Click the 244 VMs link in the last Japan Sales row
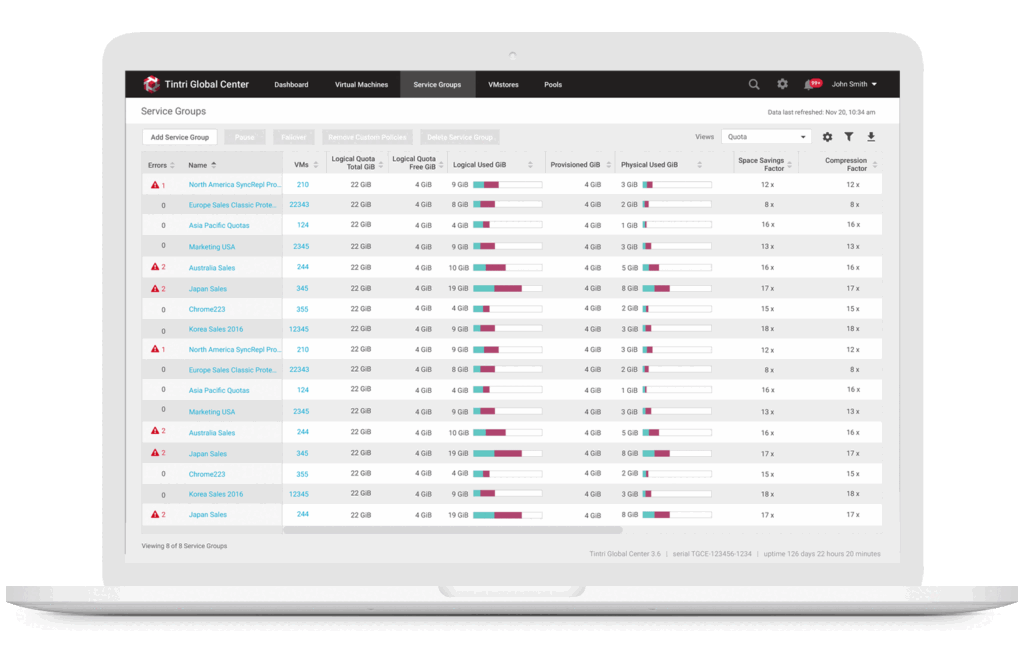The width and height of the screenshot is (1024, 666). [x=302, y=515]
